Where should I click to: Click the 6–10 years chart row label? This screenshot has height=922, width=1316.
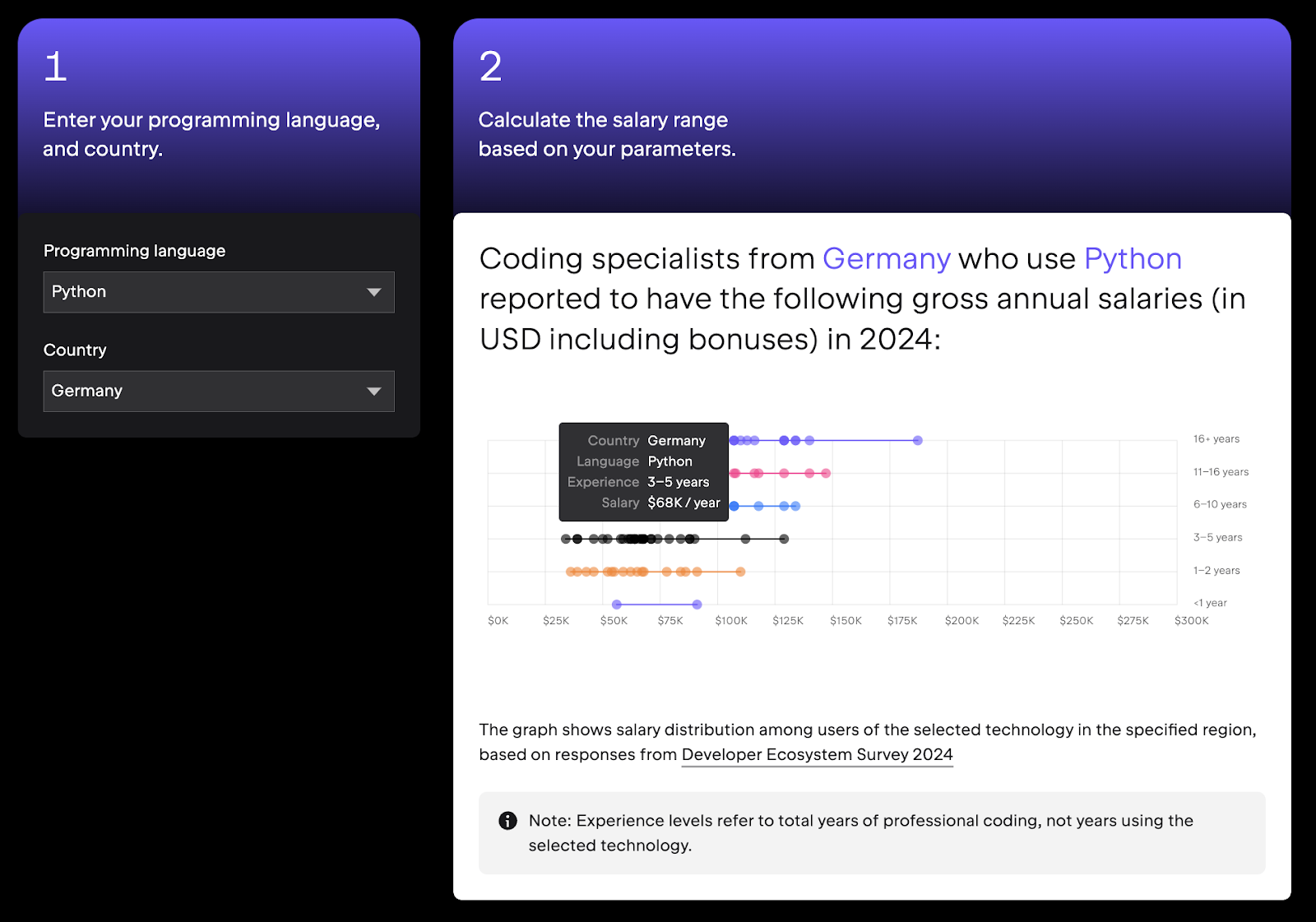[x=1220, y=504]
